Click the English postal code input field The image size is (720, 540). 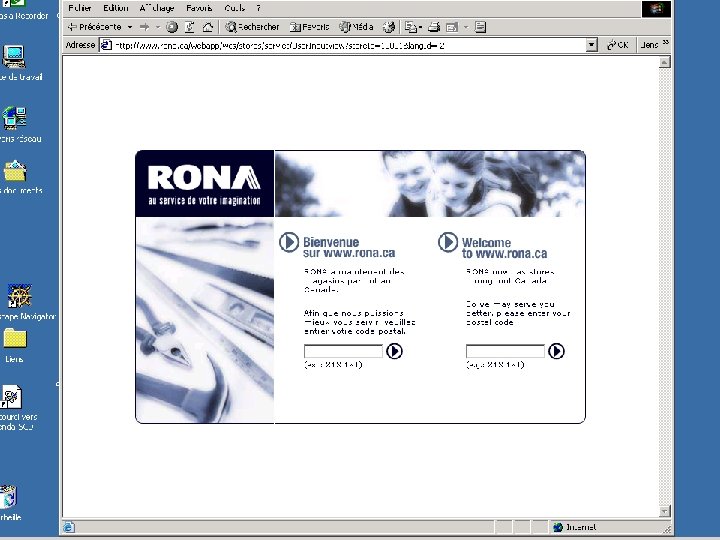pos(505,351)
